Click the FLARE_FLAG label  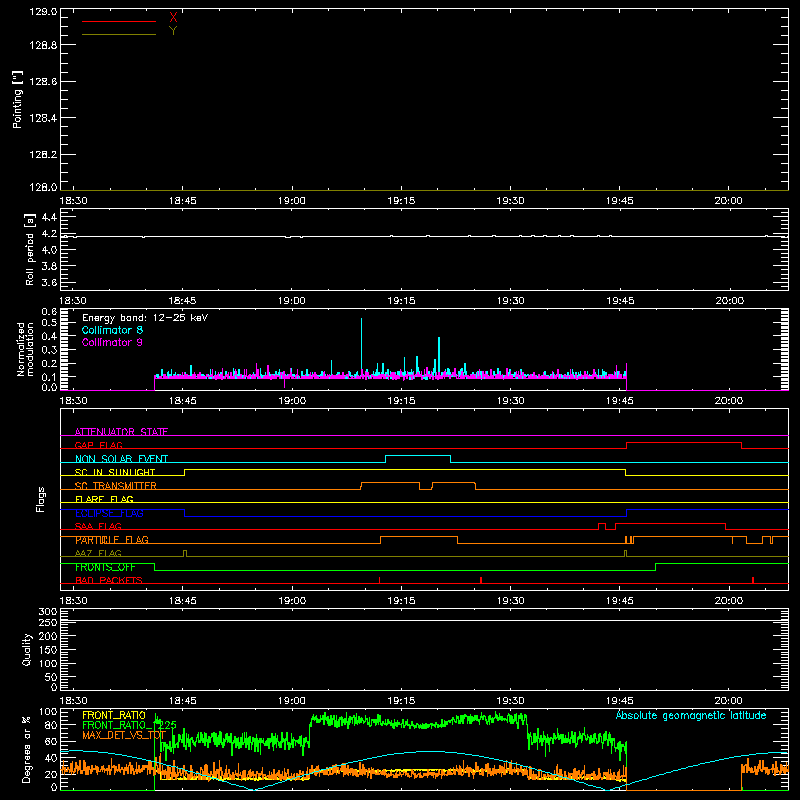coord(104,499)
